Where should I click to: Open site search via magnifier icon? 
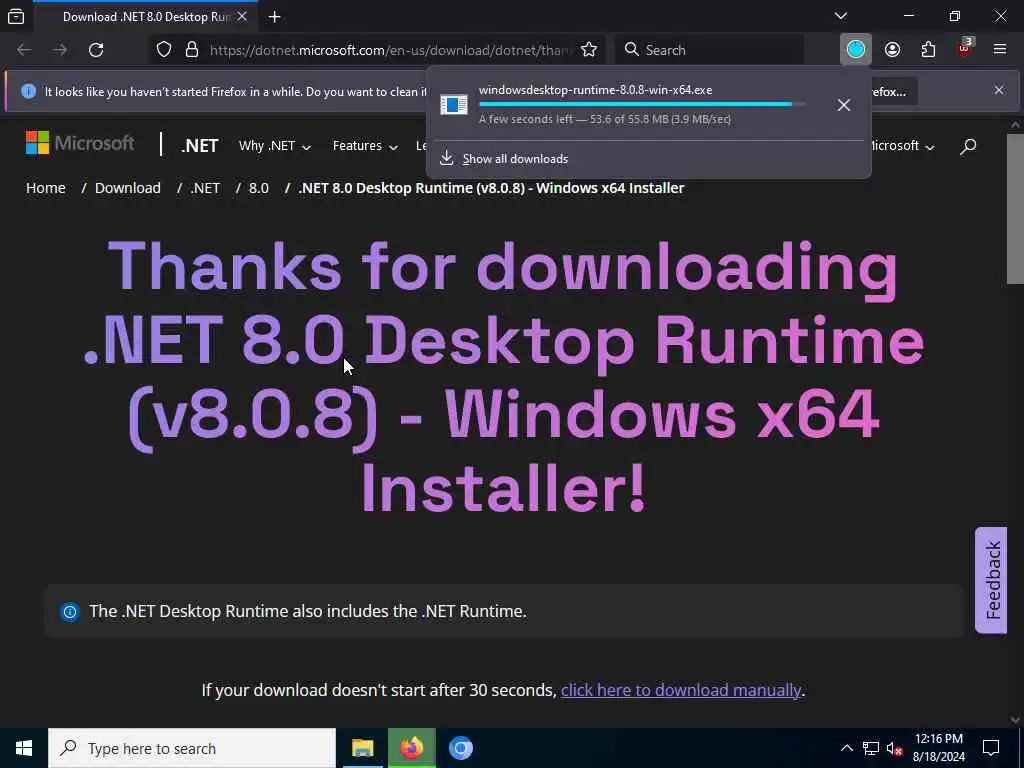pyautogui.click(x=968, y=146)
